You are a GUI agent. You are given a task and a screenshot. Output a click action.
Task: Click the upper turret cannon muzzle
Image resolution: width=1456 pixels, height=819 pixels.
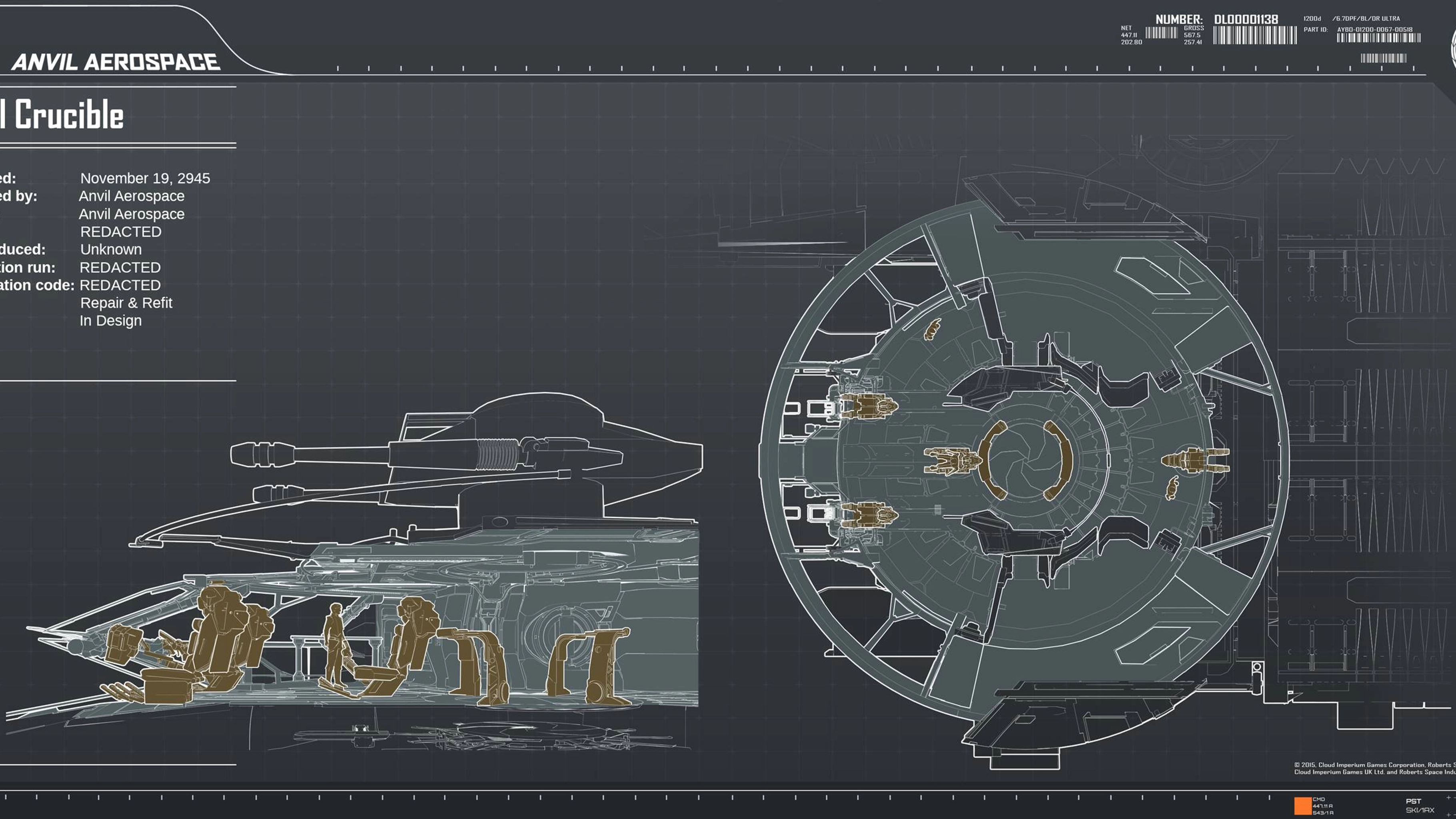click(x=261, y=454)
